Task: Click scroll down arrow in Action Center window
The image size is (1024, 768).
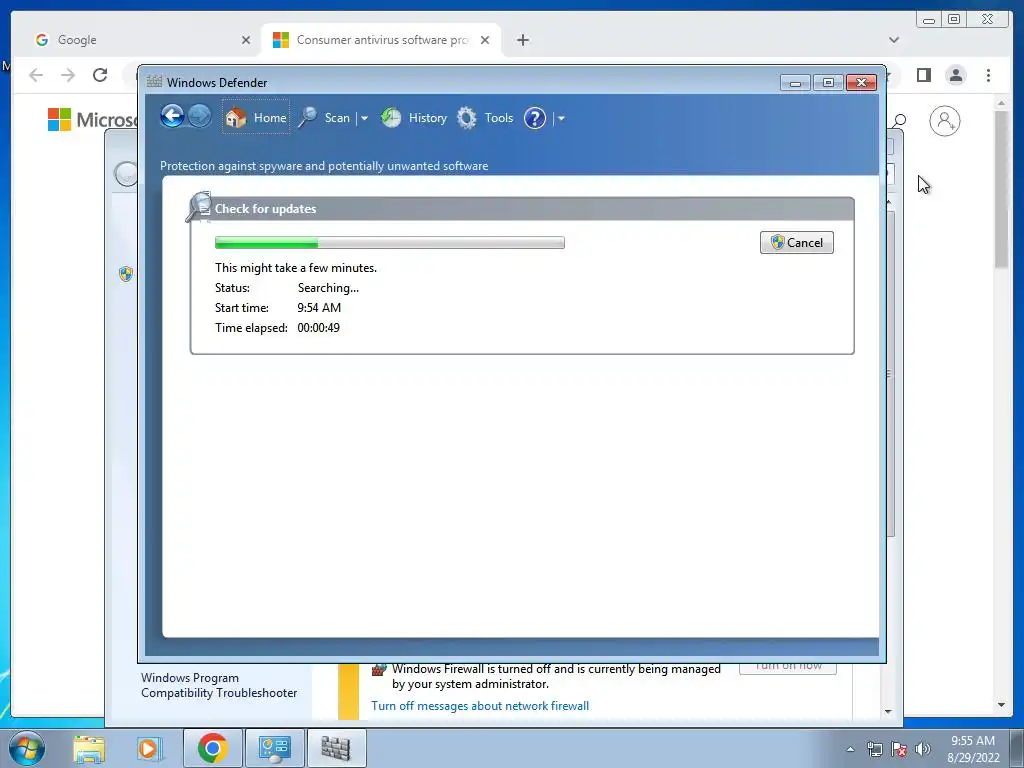Action: [x=888, y=712]
